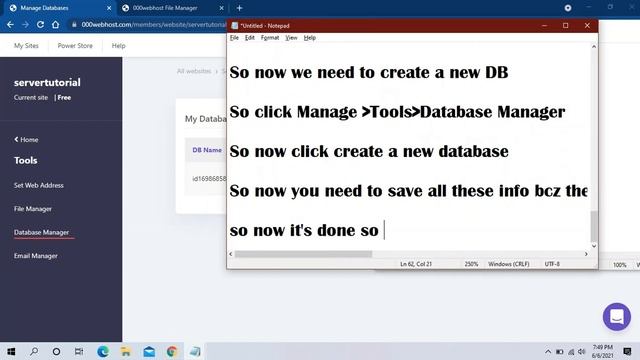Open the Mail app from the taskbar
The height and width of the screenshot is (360, 640).
coord(149,351)
